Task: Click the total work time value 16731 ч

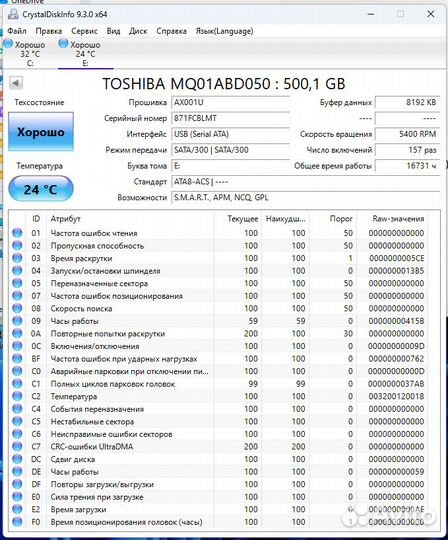Action: tap(407, 166)
